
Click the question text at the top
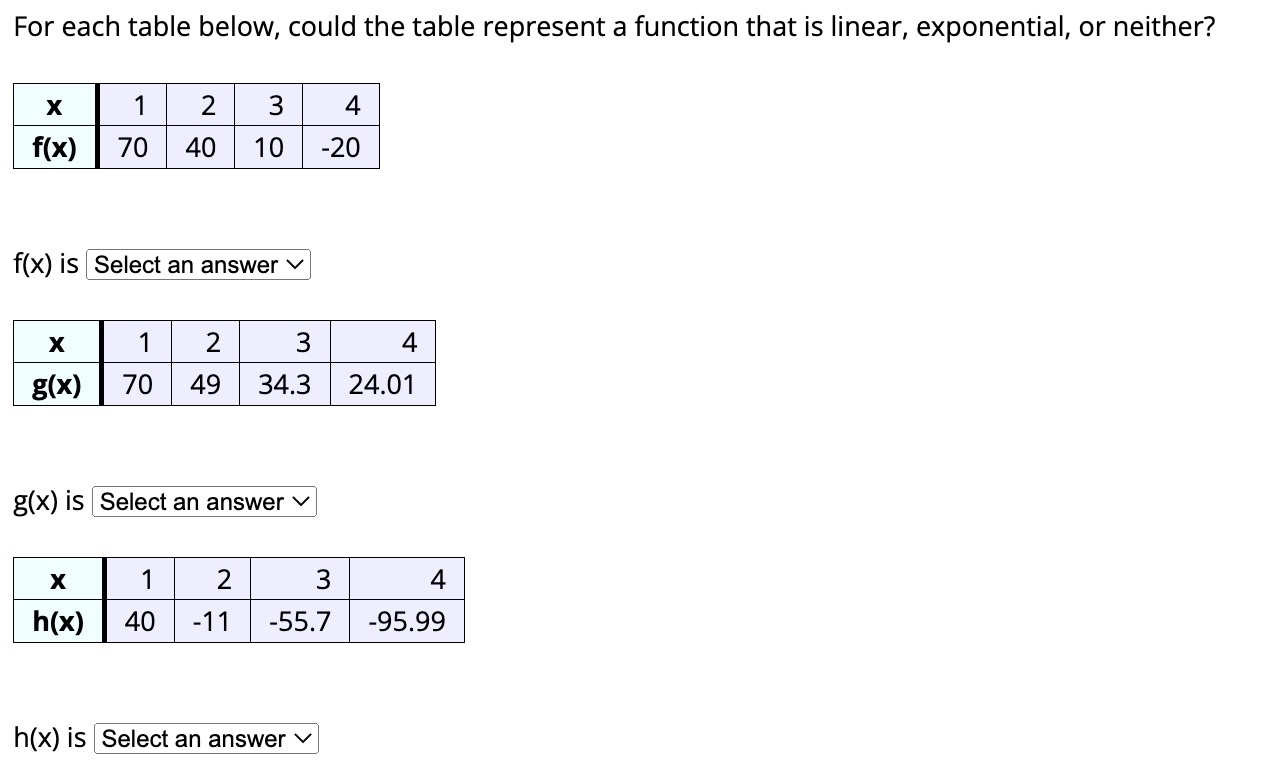[x=613, y=26]
